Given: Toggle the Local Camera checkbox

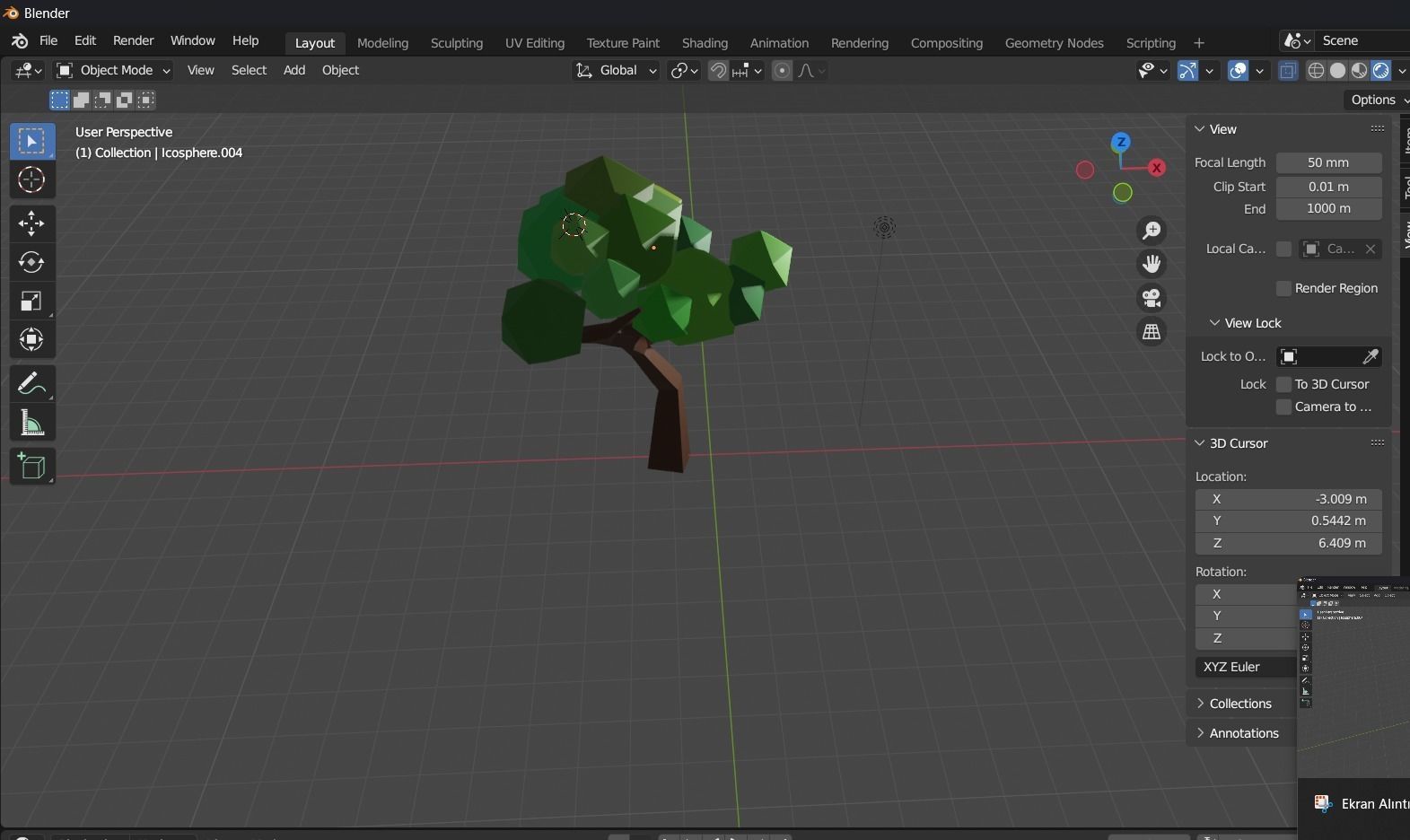Looking at the screenshot, I should point(1283,249).
